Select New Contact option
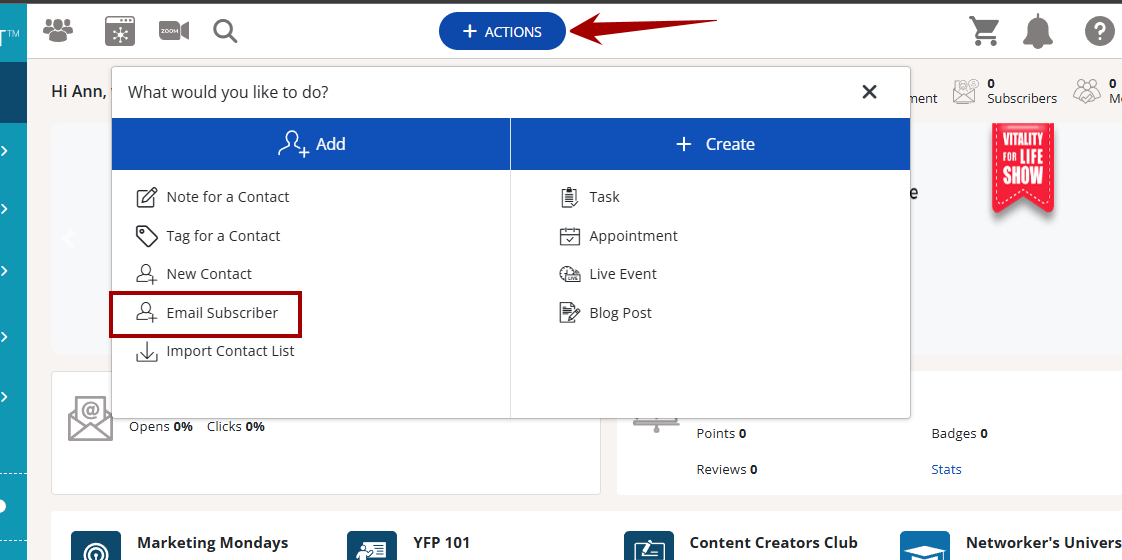This screenshot has height=560, width=1122. coord(208,274)
